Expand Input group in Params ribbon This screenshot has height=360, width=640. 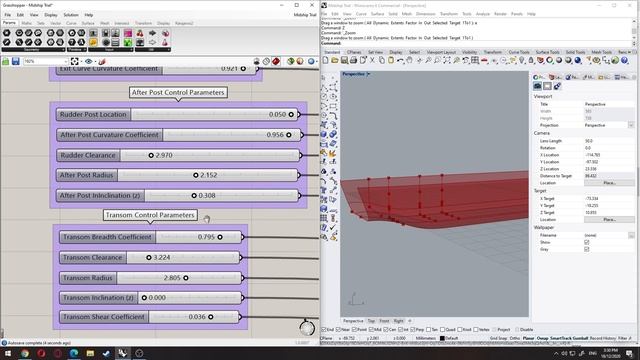click(111, 50)
